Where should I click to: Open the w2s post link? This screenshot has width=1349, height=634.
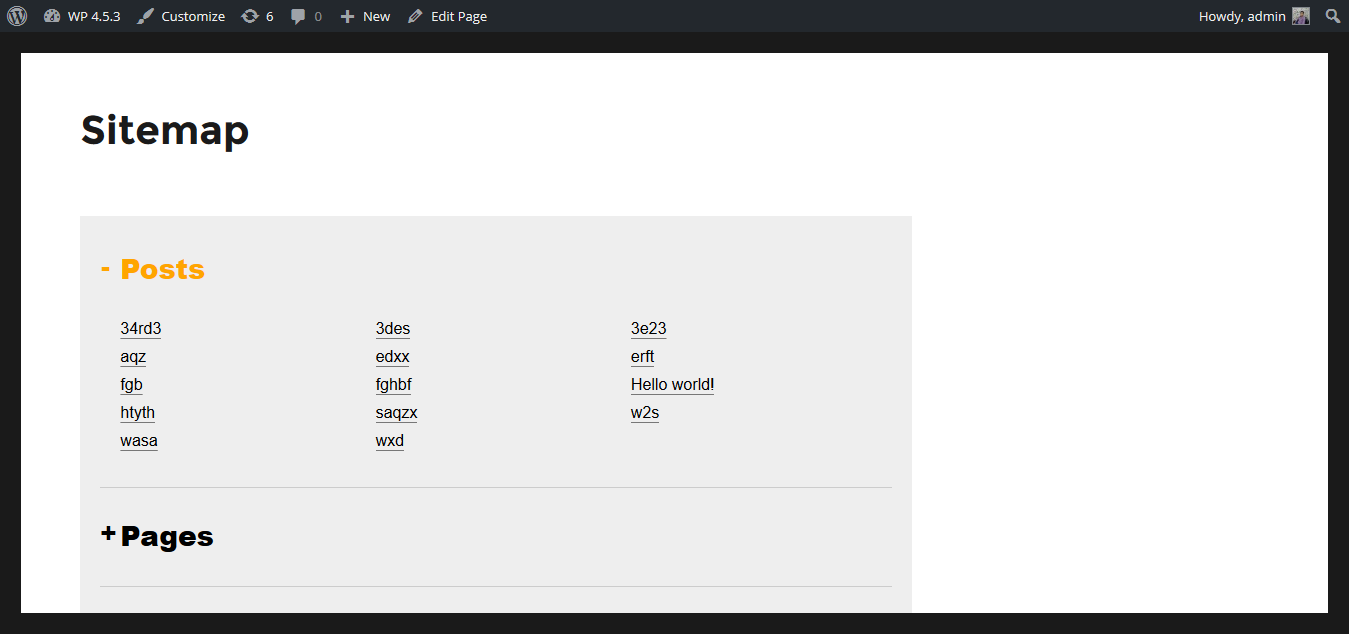645,413
